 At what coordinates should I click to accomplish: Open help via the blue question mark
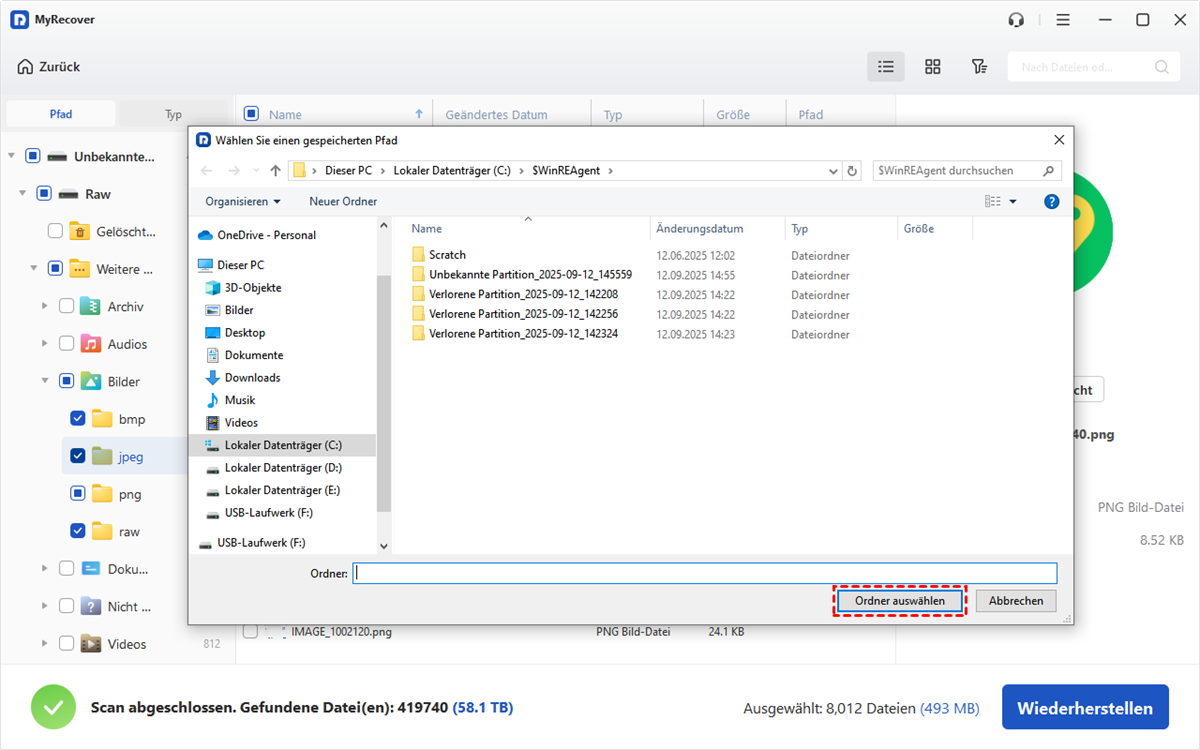(x=1051, y=201)
